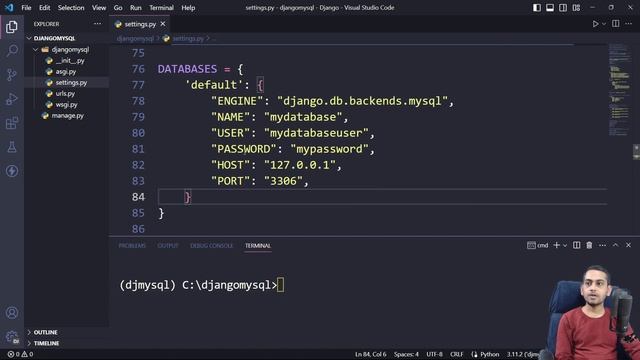Maximize the panel with chevron up

coord(615,245)
